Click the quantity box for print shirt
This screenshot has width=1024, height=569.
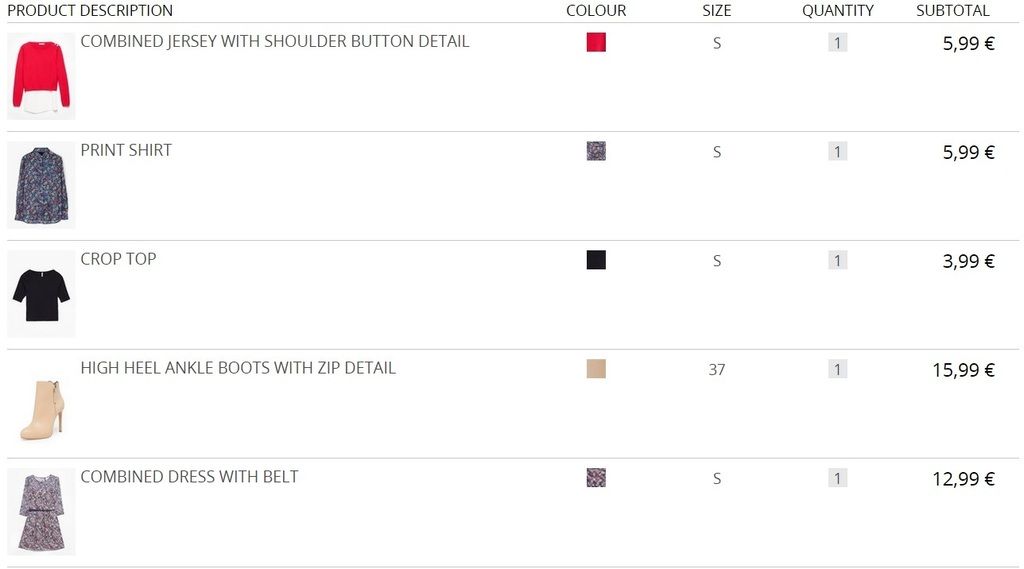point(838,152)
